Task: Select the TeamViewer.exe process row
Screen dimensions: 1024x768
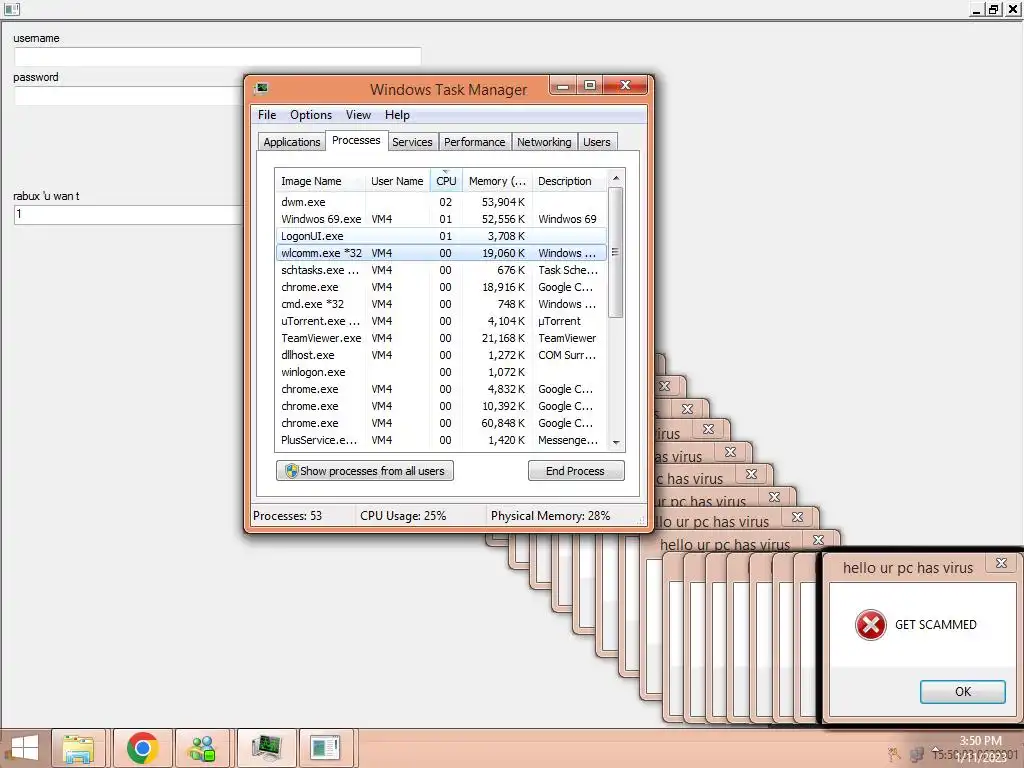Action: click(441, 338)
